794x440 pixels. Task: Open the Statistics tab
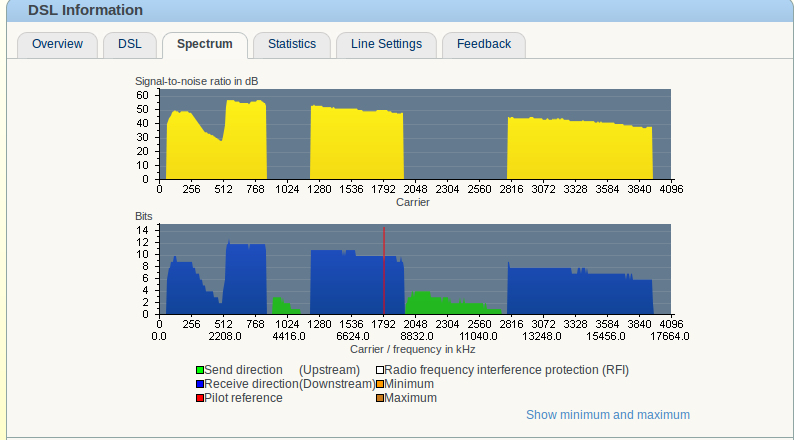(x=292, y=45)
